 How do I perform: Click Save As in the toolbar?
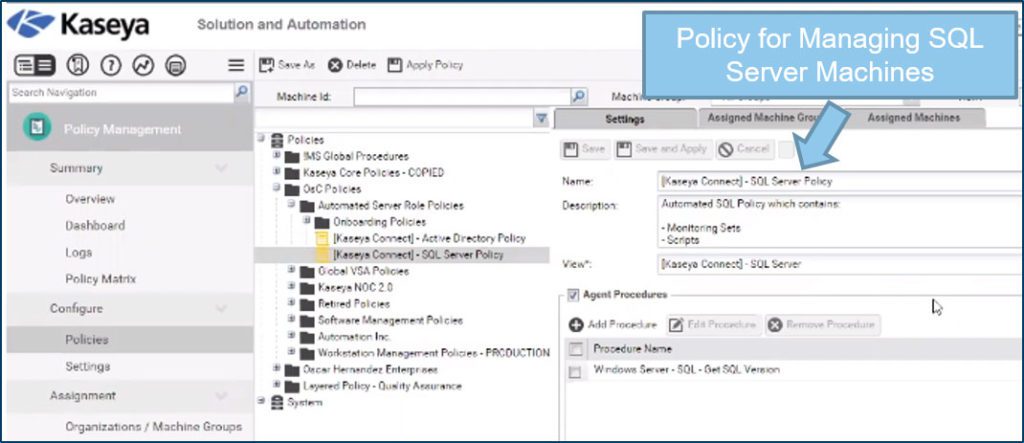[288, 65]
